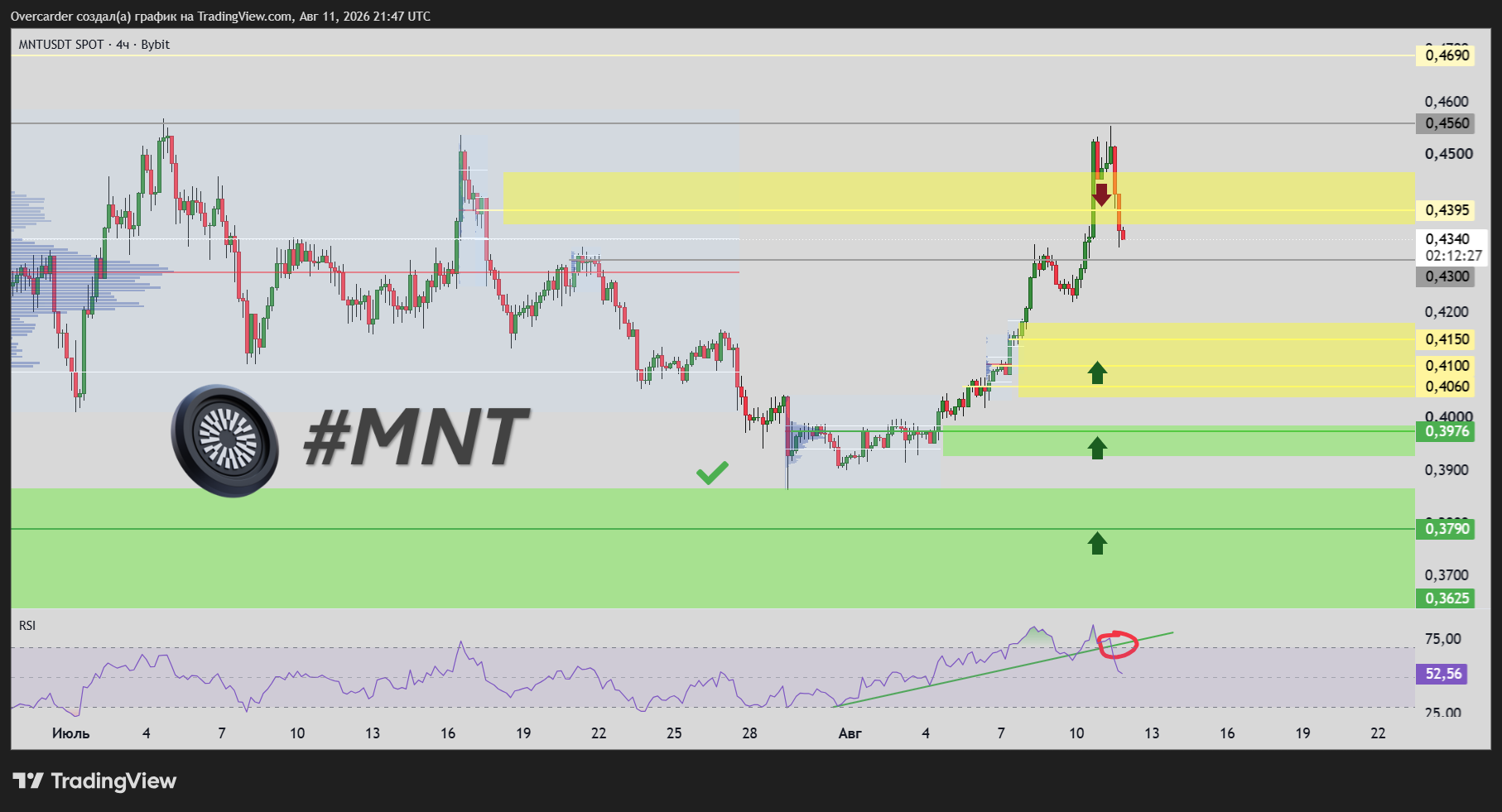Select the 0,4690 price label
1502x812 pixels.
[x=1446, y=55]
